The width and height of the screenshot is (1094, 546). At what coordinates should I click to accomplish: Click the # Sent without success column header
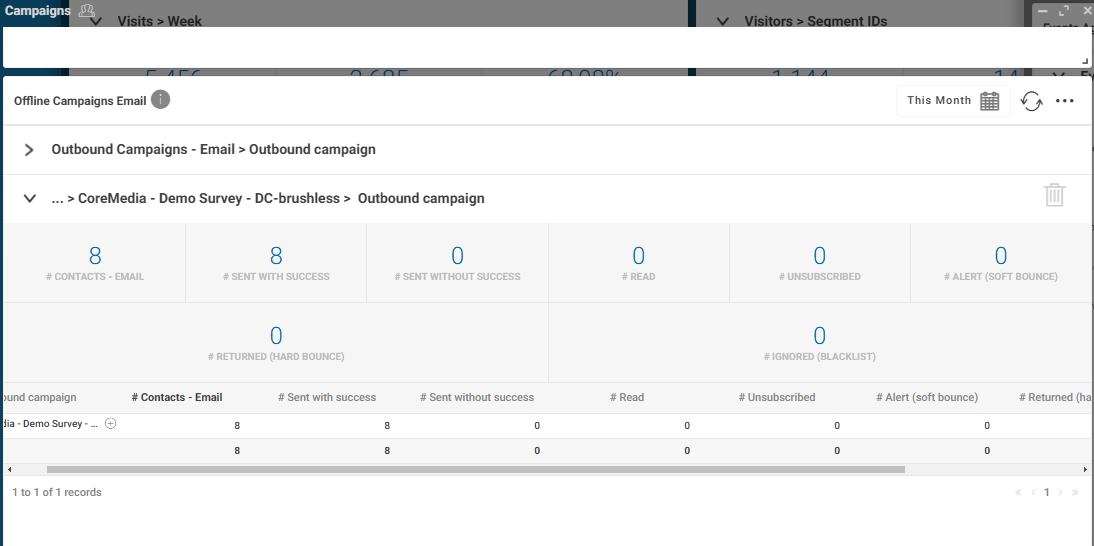[x=477, y=397]
